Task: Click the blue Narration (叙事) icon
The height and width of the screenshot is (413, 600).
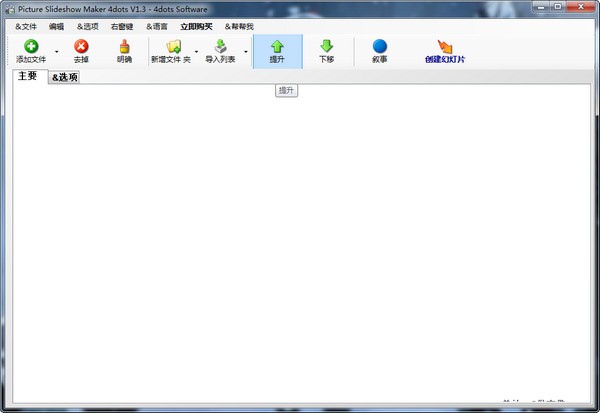Action: 380,47
